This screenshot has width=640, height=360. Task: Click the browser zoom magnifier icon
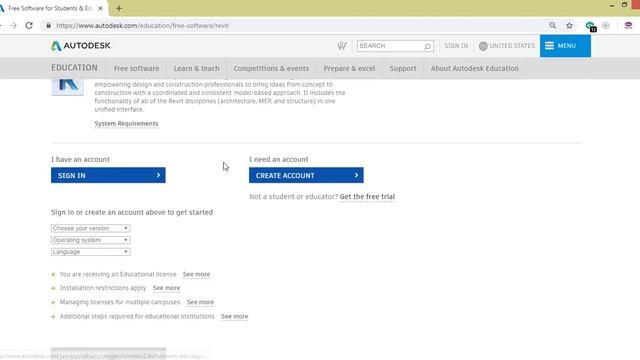coord(552,25)
